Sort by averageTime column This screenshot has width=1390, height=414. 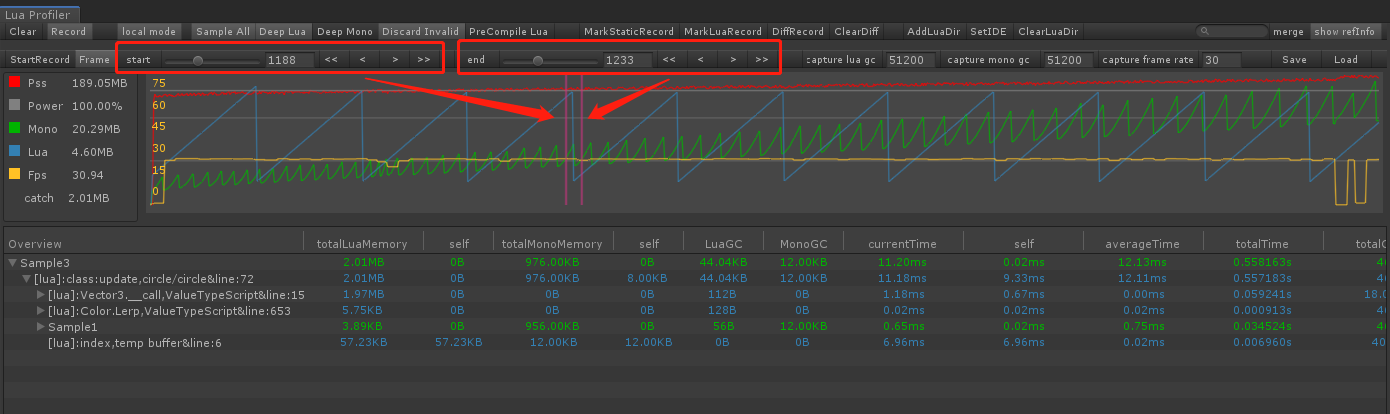pyautogui.click(x=1142, y=244)
